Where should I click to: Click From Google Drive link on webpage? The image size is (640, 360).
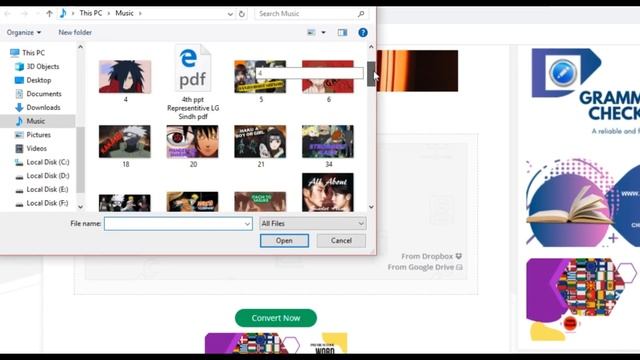(425, 267)
